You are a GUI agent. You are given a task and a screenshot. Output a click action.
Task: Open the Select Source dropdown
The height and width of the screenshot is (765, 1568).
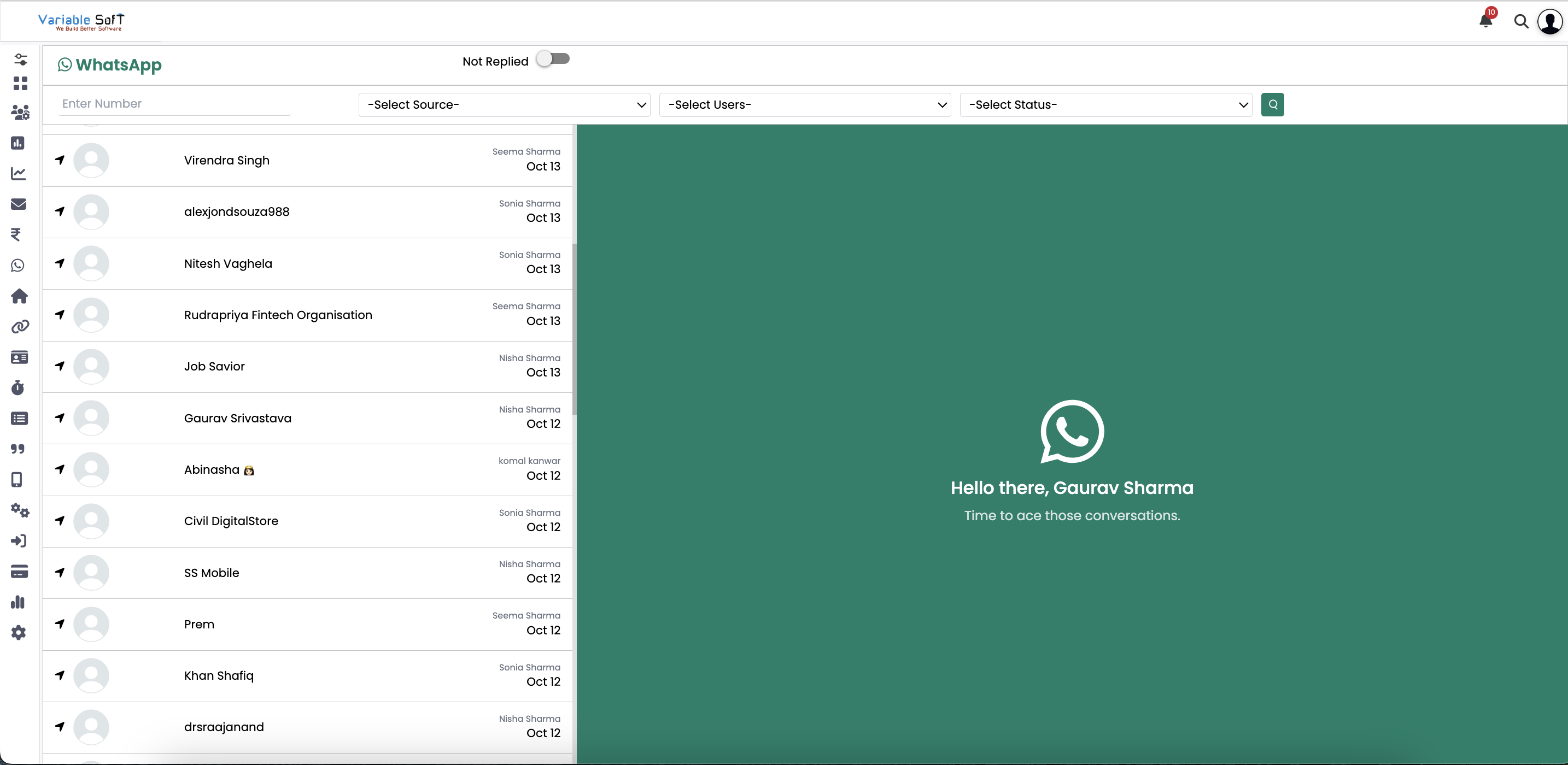[504, 104]
